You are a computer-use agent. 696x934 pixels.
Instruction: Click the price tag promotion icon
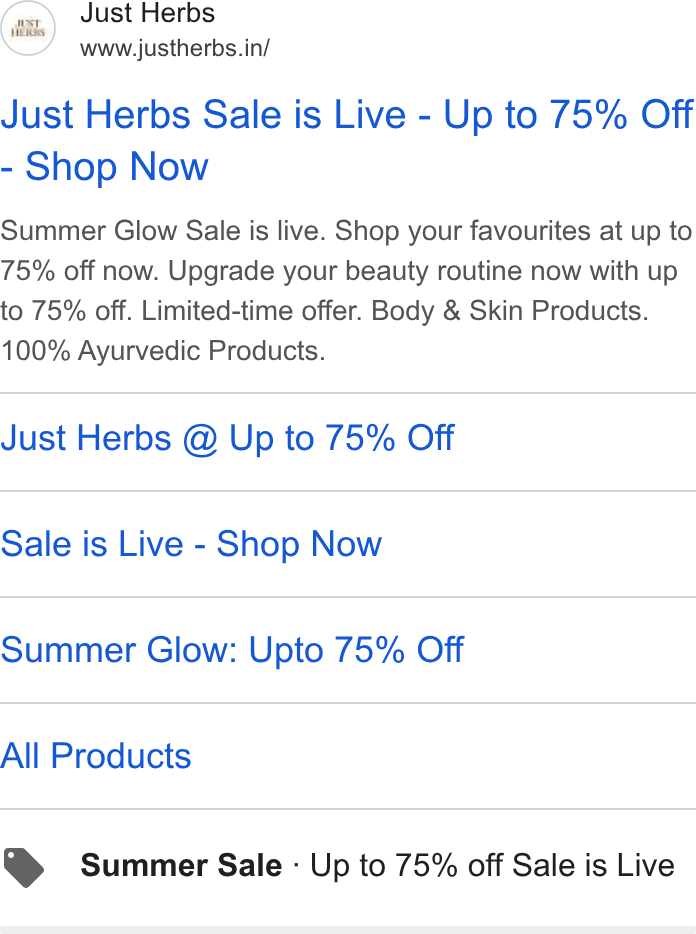click(x=23, y=867)
